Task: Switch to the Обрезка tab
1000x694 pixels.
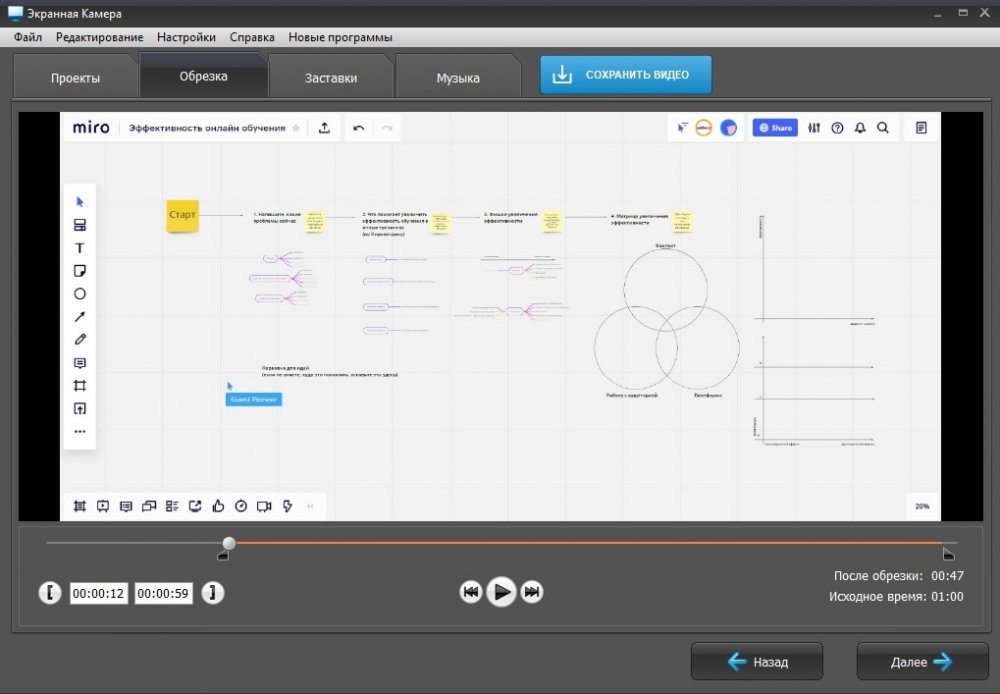Action: tap(203, 76)
